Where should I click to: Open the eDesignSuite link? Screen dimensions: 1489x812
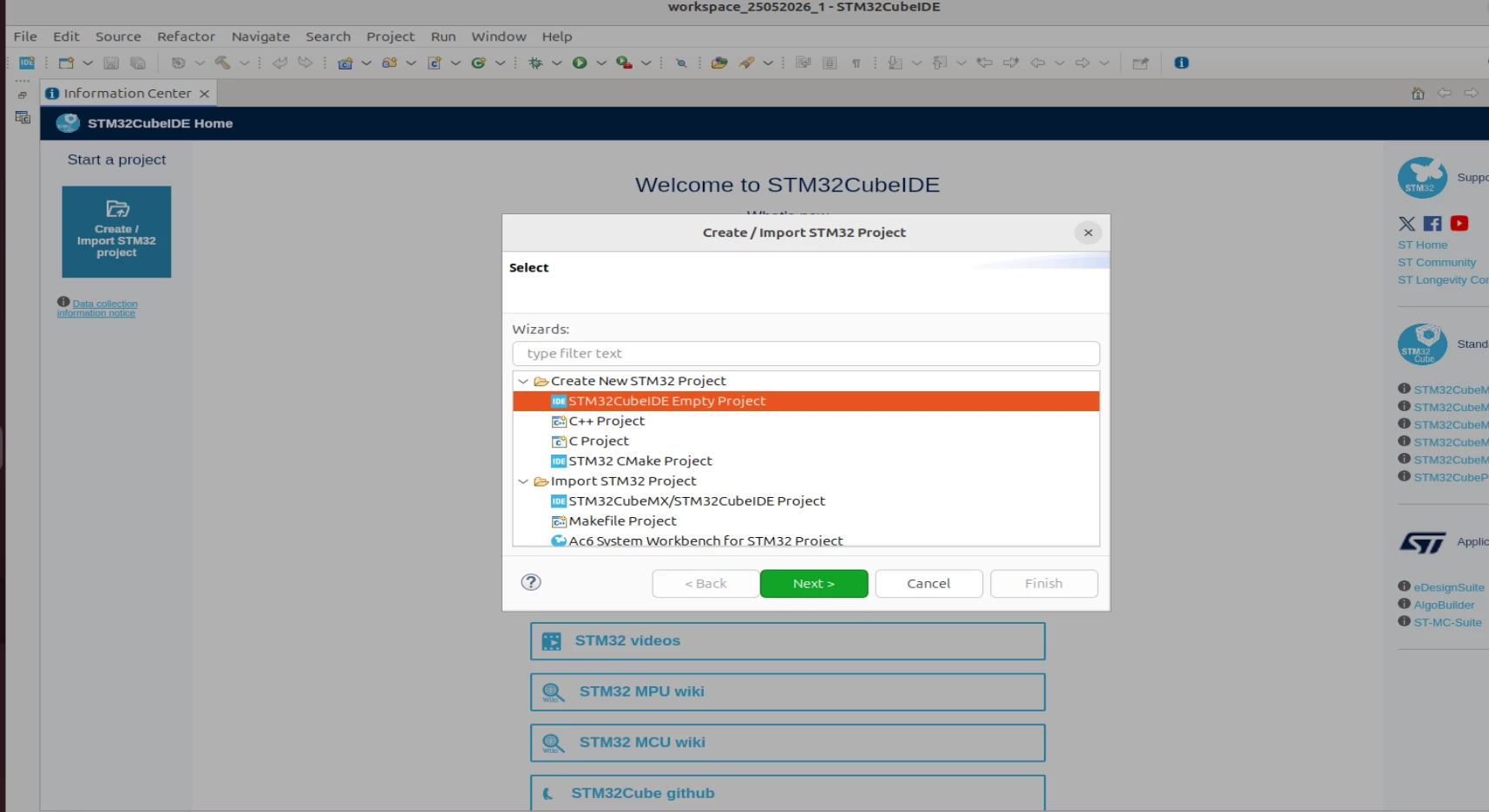click(x=1448, y=587)
